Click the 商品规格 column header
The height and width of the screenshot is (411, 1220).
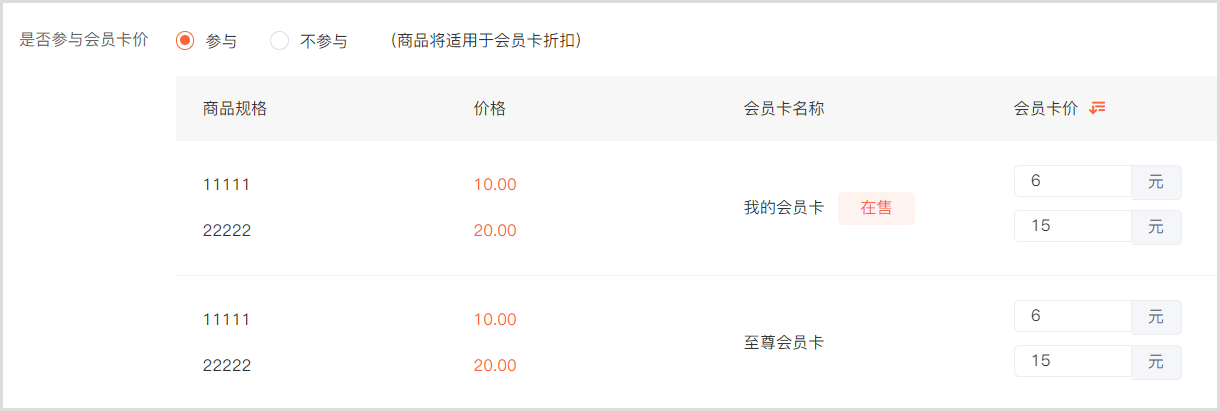[234, 109]
